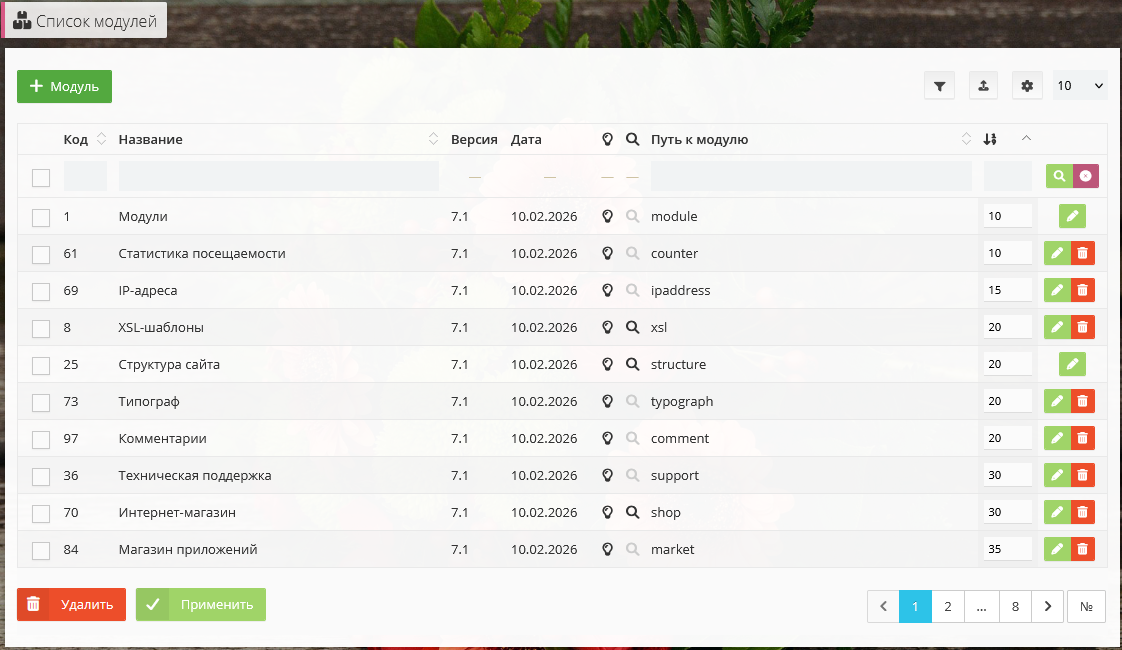The image size is (1122, 650).
Task: Delete the Техническая поддержка module
Action: (x=1083, y=475)
